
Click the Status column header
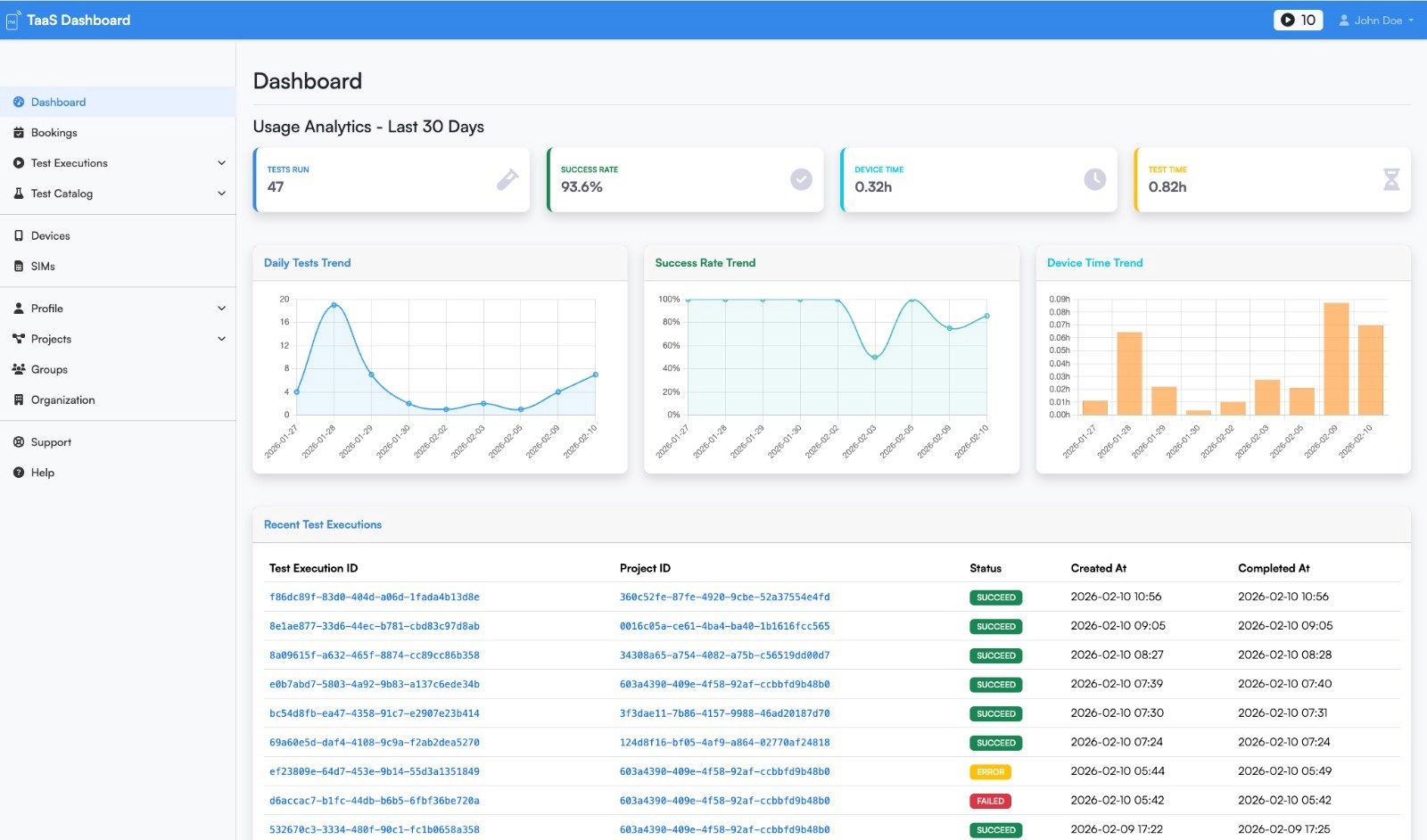pyautogui.click(x=986, y=568)
